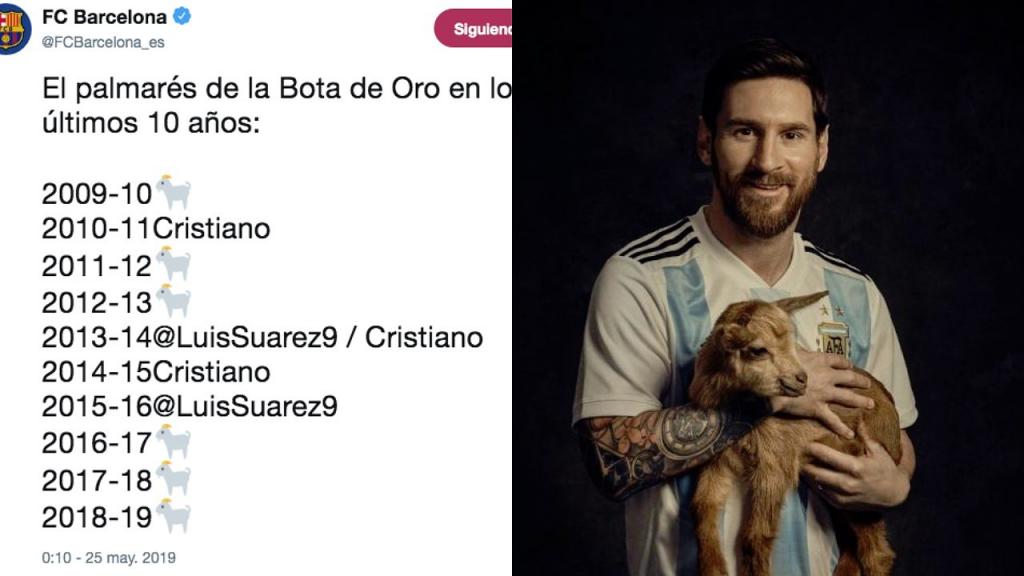Open the photo of player holding goat
The height and width of the screenshot is (576, 1024).
point(768,288)
